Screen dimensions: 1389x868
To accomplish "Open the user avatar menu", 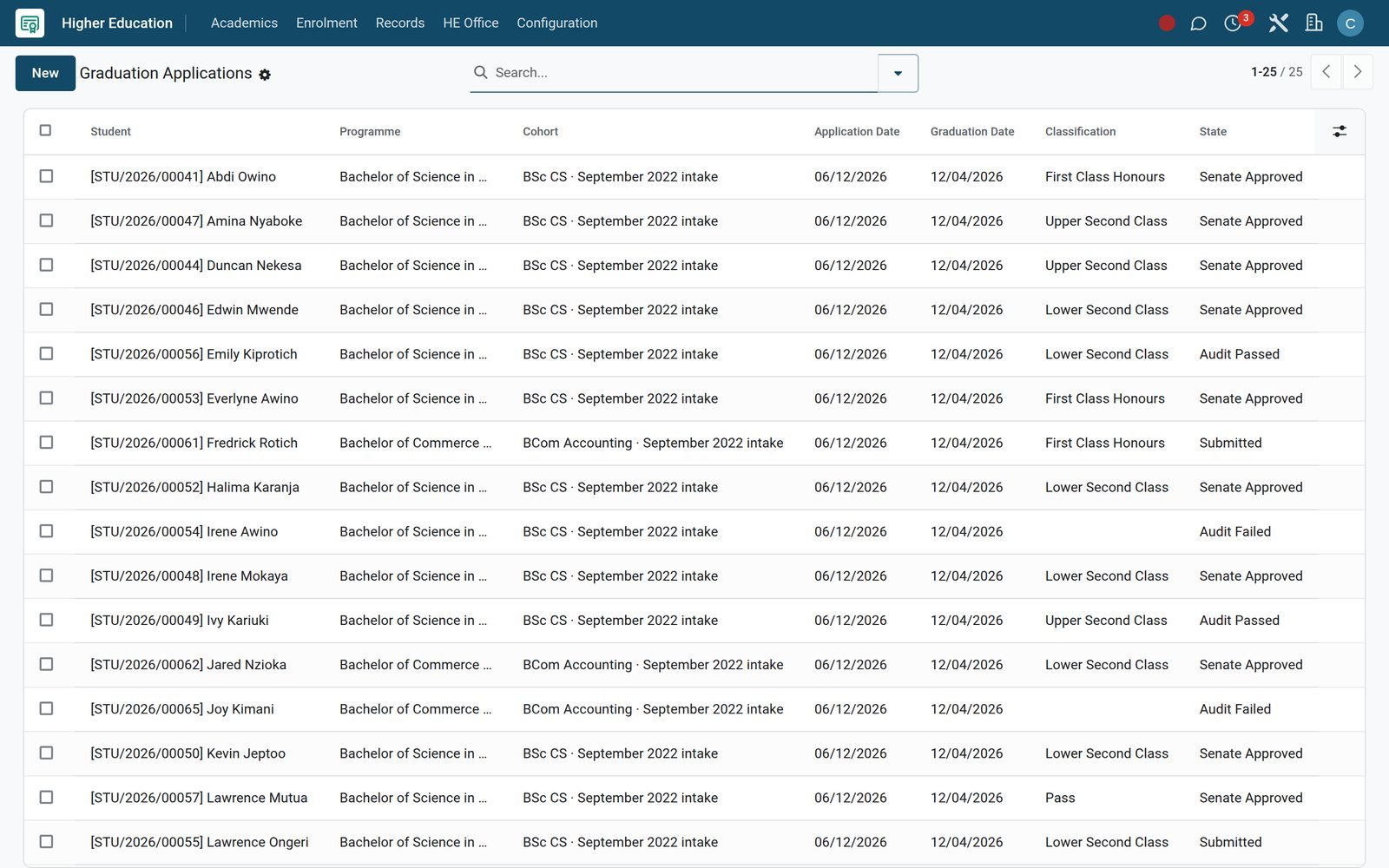I will 1350,23.
